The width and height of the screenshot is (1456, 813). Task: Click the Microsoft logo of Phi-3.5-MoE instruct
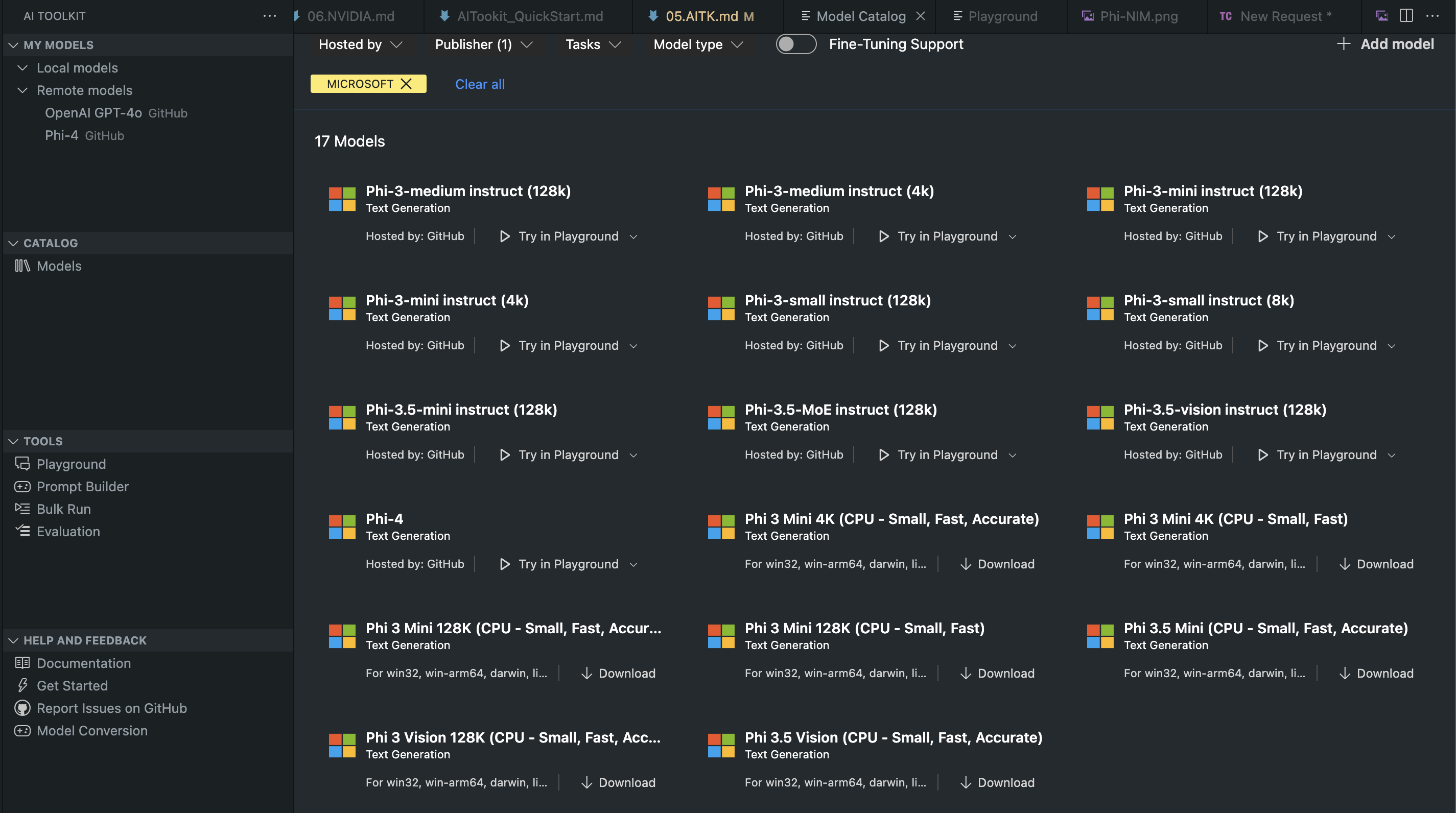point(721,418)
